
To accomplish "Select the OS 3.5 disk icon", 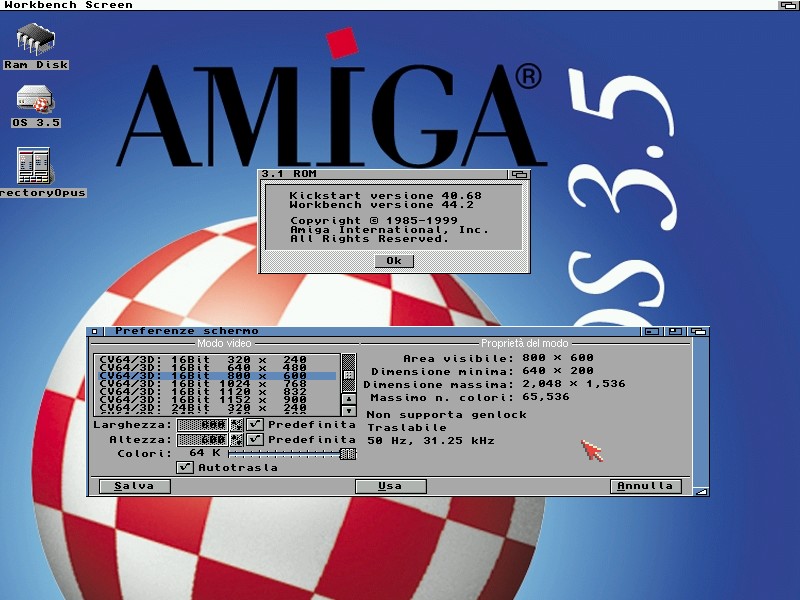I will (x=36, y=101).
